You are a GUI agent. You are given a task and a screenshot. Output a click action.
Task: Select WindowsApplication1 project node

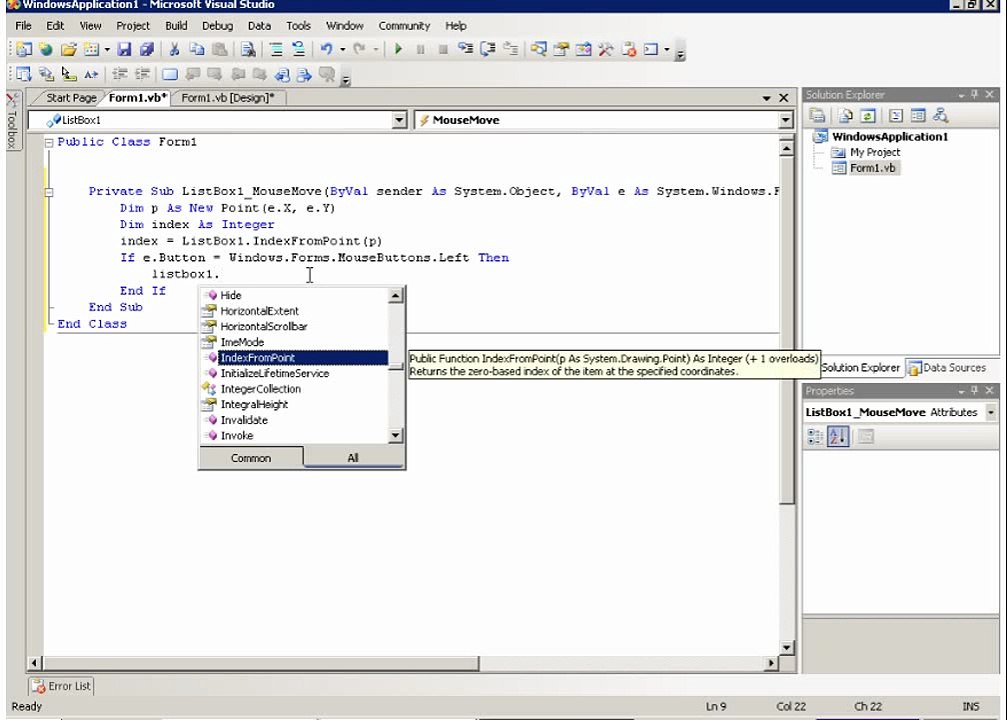[x=889, y=137]
